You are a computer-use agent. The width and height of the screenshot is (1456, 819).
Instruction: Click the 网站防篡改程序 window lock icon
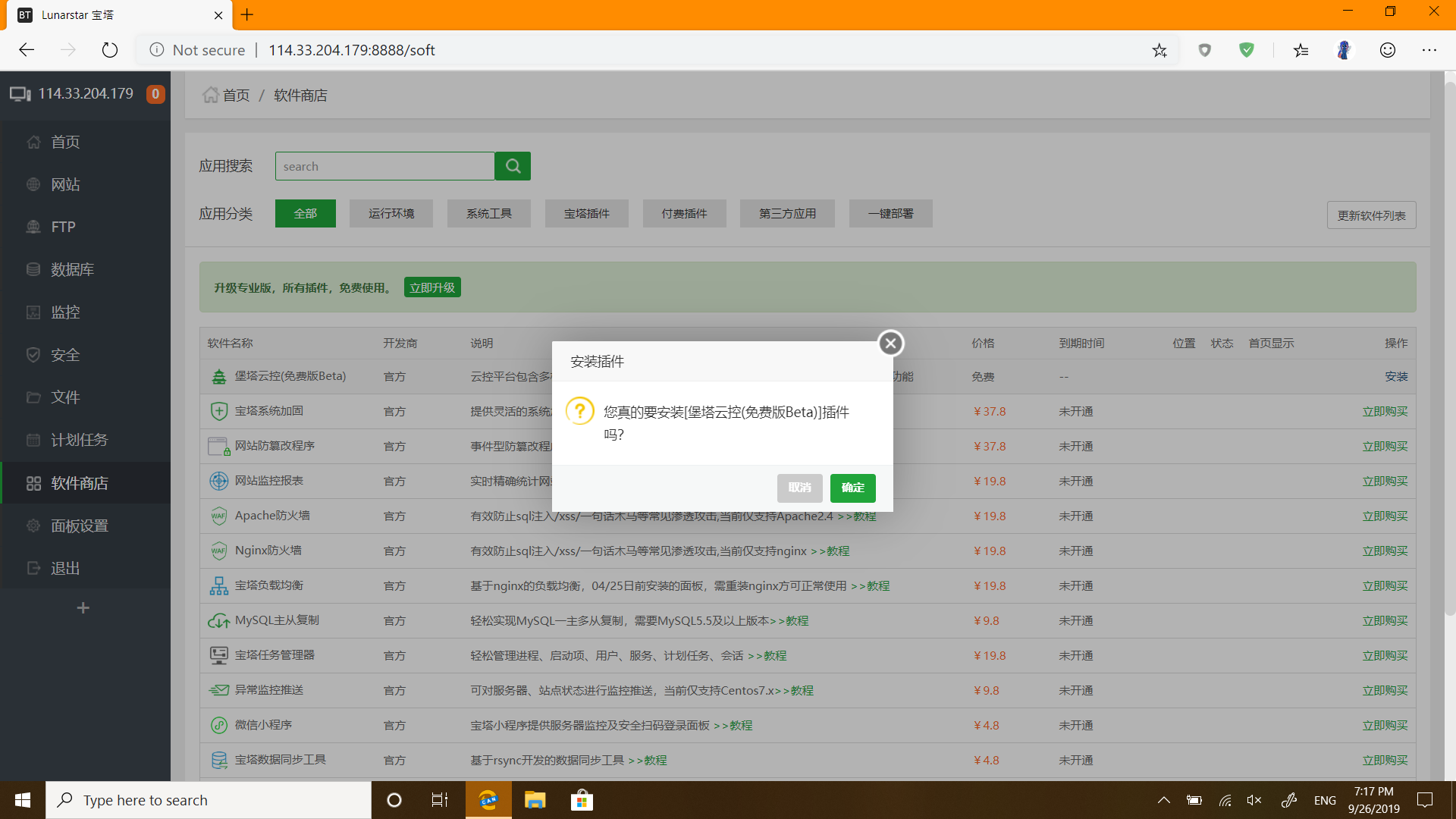tap(219, 446)
